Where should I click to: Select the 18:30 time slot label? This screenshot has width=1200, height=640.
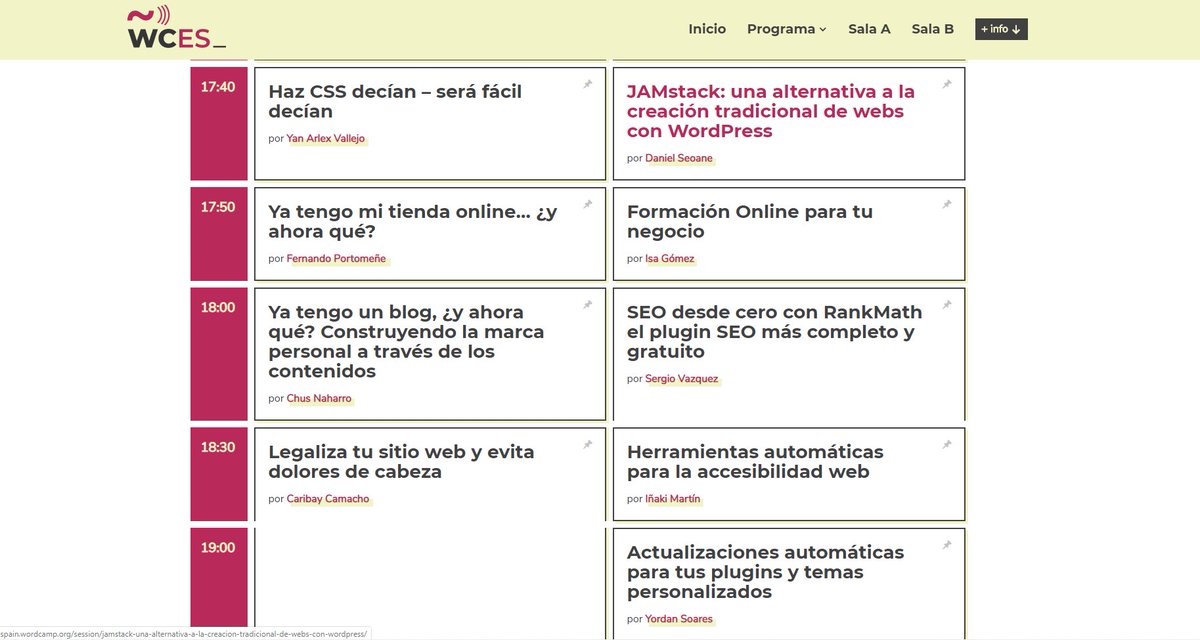[218, 447]
